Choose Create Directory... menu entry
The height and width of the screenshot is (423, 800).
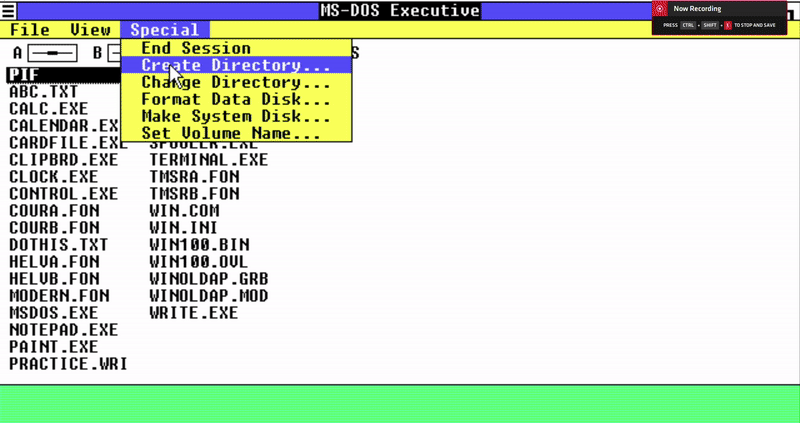click(x=236, y=65)
